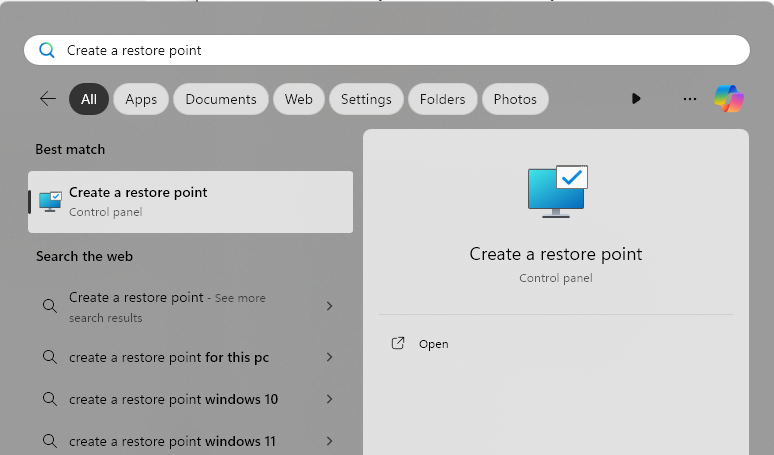
Task: Switch to the Documents filter tab
Action: click(x=221, y=99)
